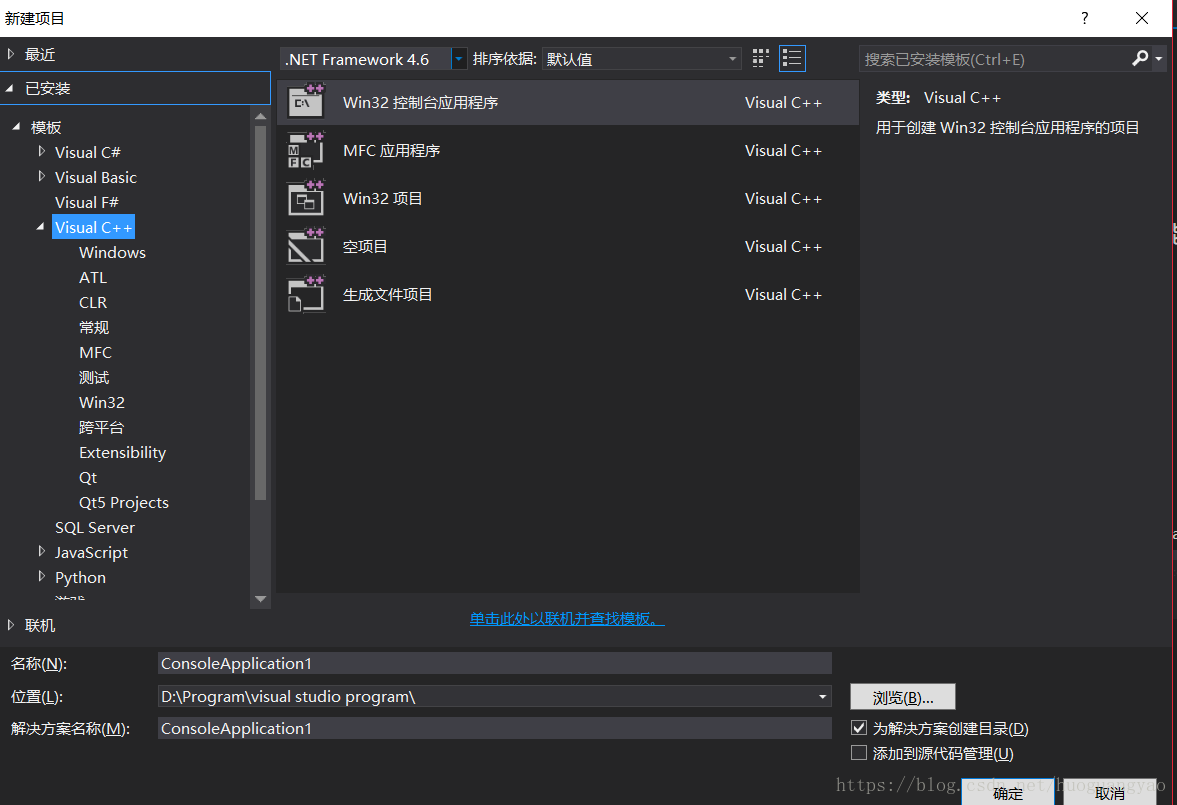
Task: Select the 跨平台 subcategory
Action: point(101,427)
